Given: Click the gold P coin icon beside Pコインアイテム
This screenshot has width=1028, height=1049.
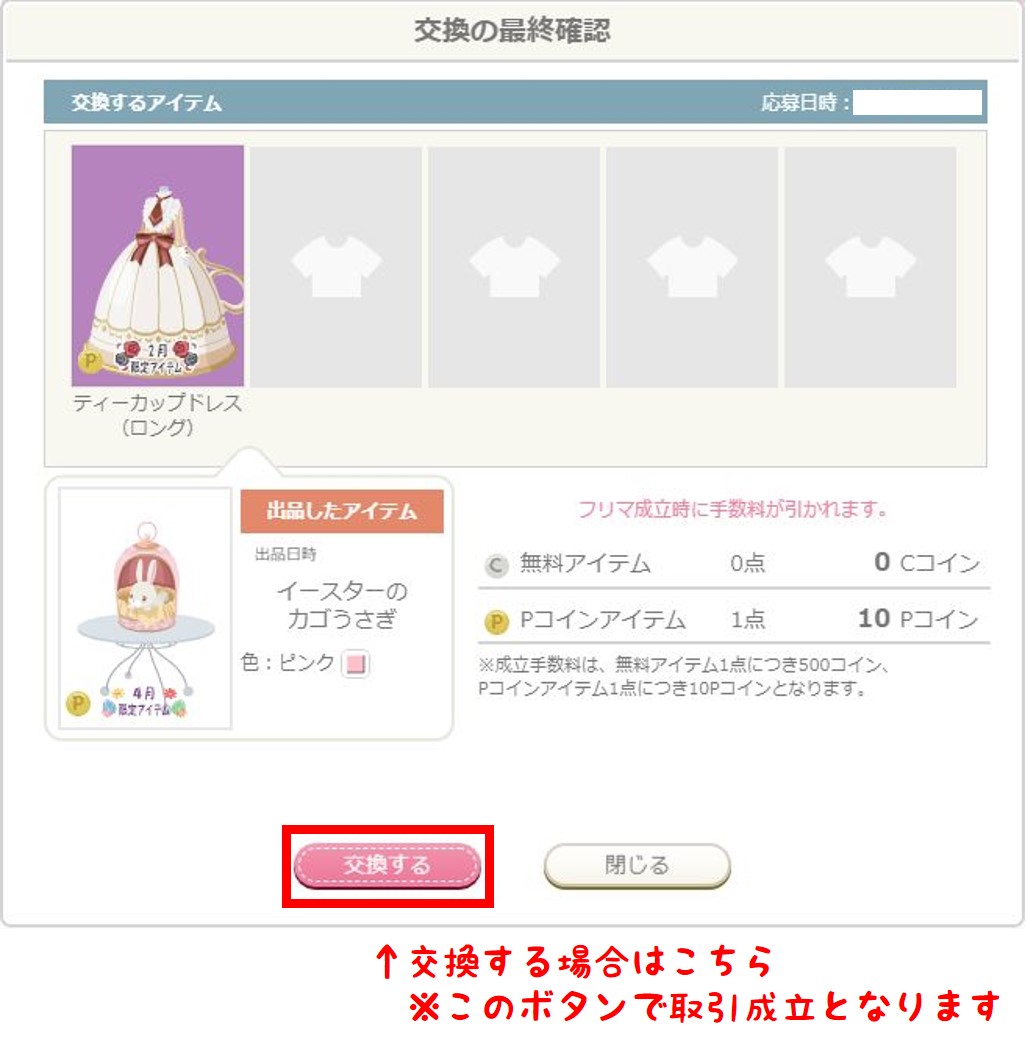Looking at the screenshot, I should [497, 623].
